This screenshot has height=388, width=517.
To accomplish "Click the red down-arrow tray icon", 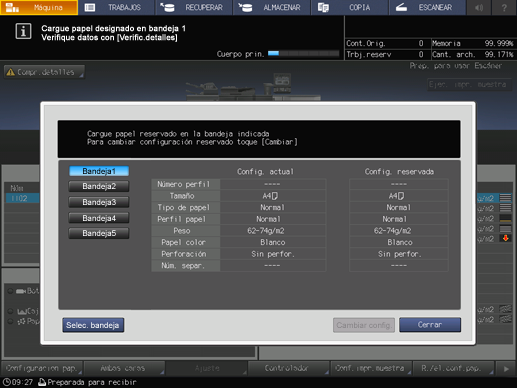I will [x=505, y=238].
